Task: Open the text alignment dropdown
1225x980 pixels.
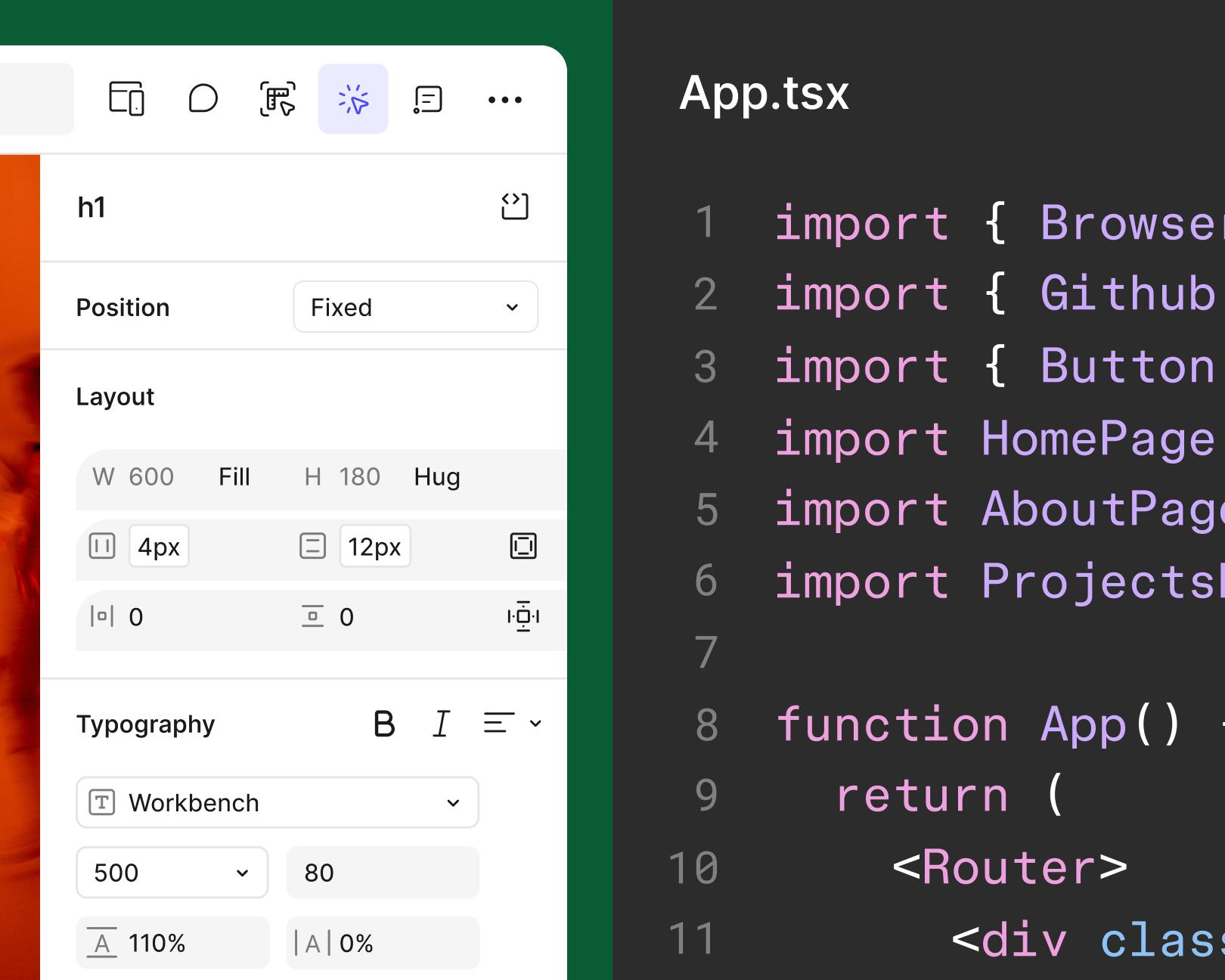Action: [513, 724]
